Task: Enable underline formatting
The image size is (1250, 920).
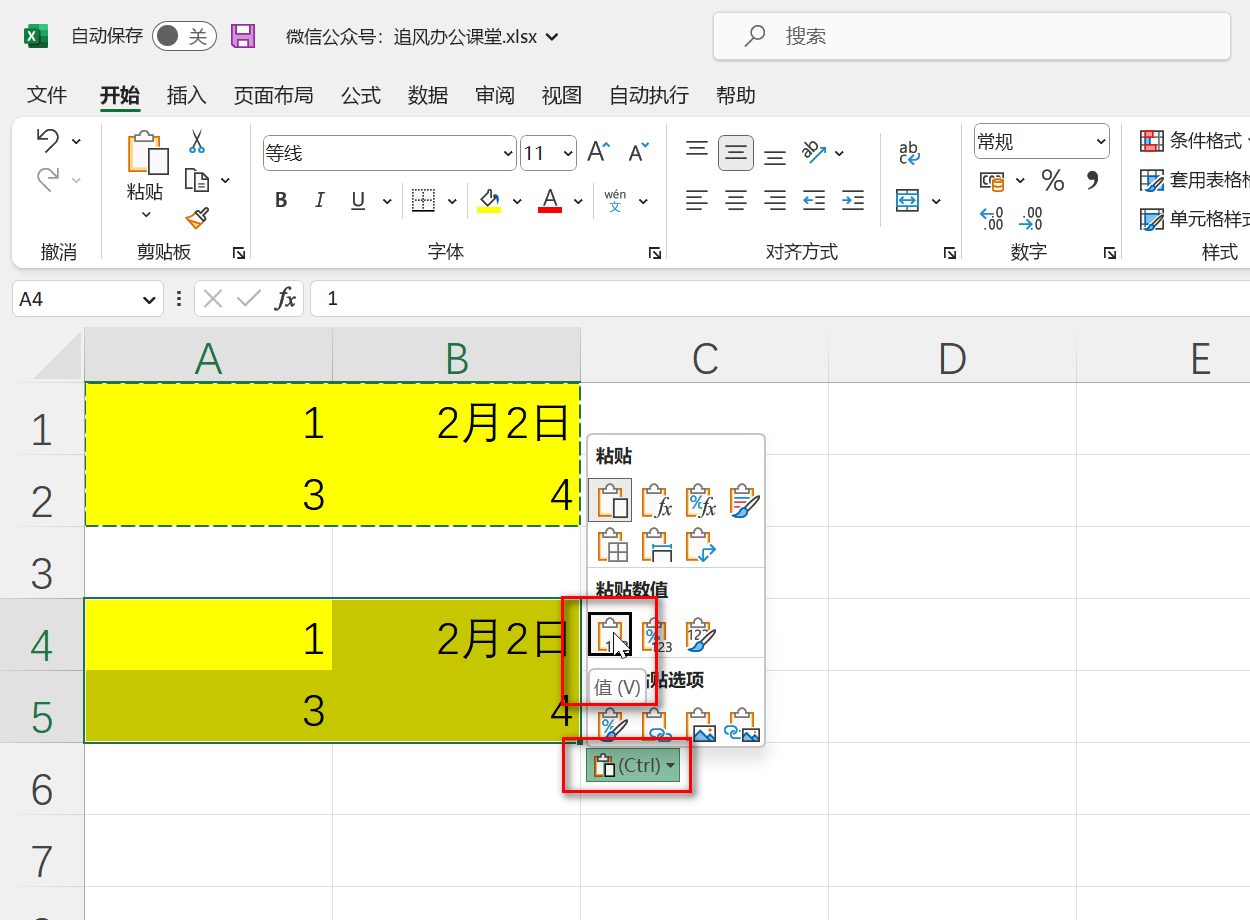Action: tap(357, 199)
